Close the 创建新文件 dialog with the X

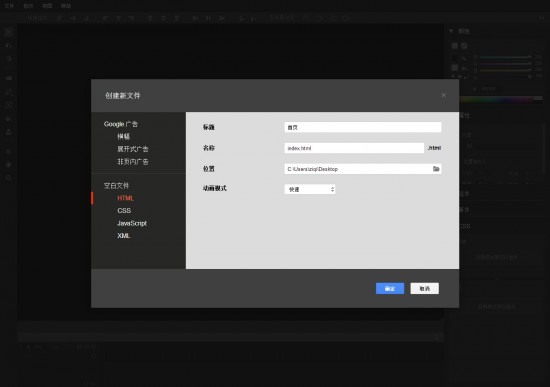point(444,95)
